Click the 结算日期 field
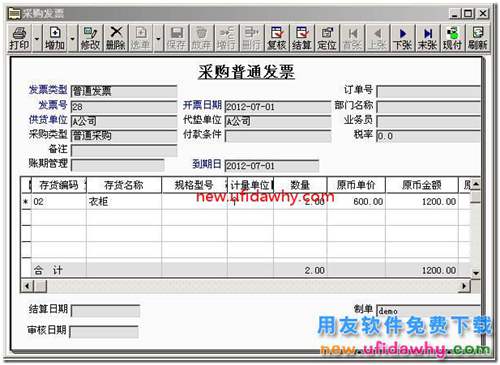500x365 pixels. pyautogui.click(x=105, y=311)
